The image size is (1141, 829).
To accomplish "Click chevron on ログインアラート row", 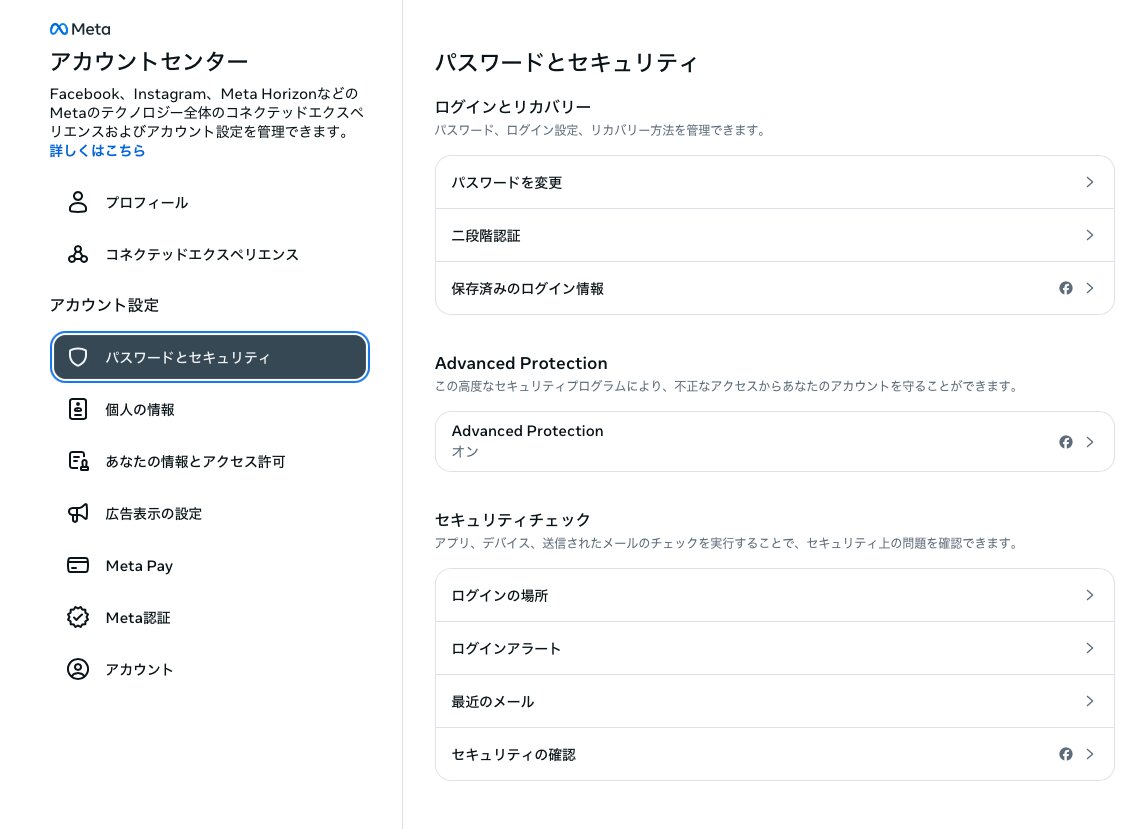I will tap(1089, 648).
